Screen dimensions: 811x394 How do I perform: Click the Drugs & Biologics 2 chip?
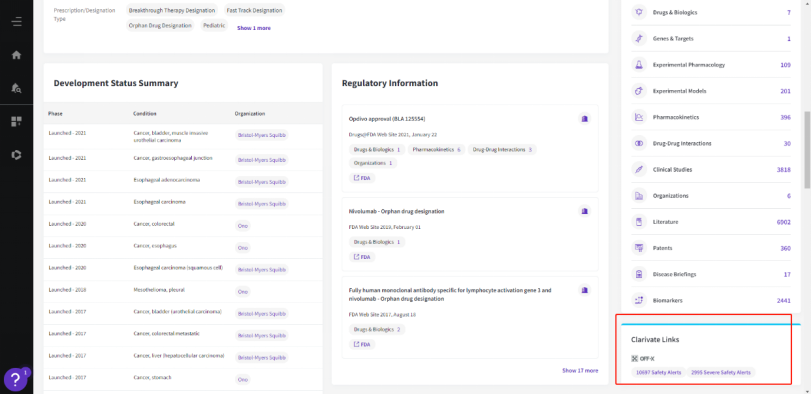(377, 329)
